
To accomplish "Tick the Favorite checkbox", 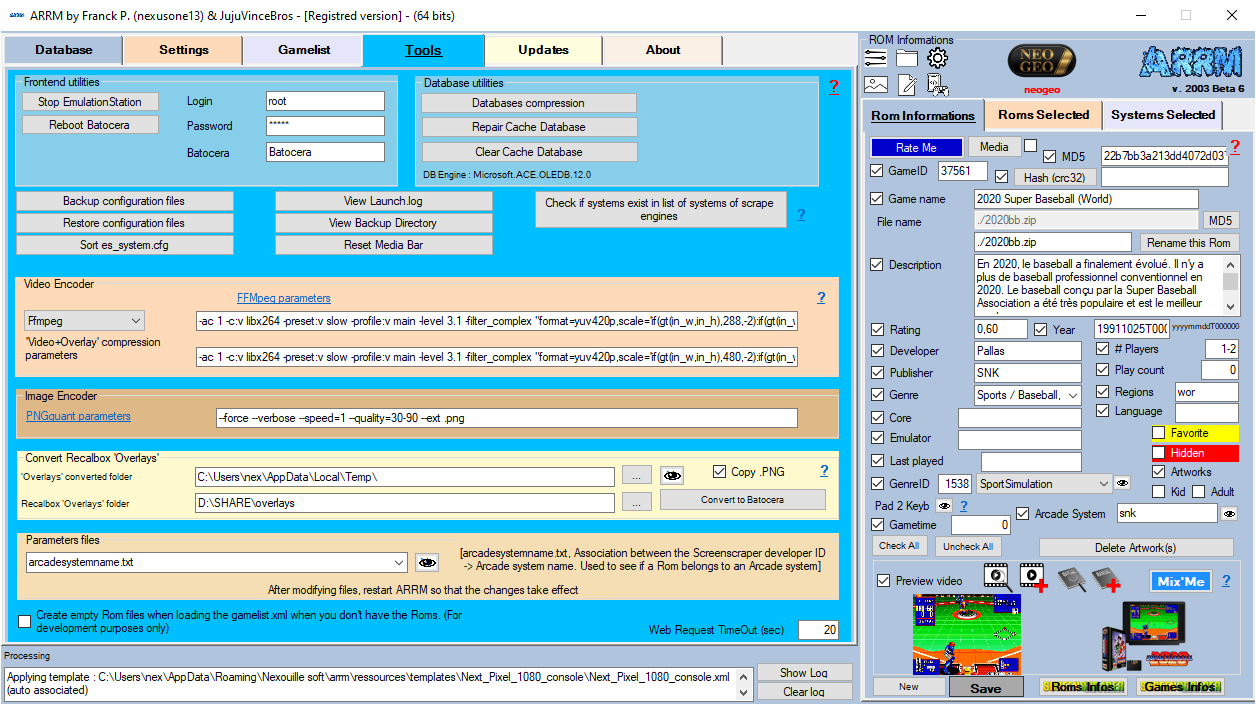I will click(1158, 433).
